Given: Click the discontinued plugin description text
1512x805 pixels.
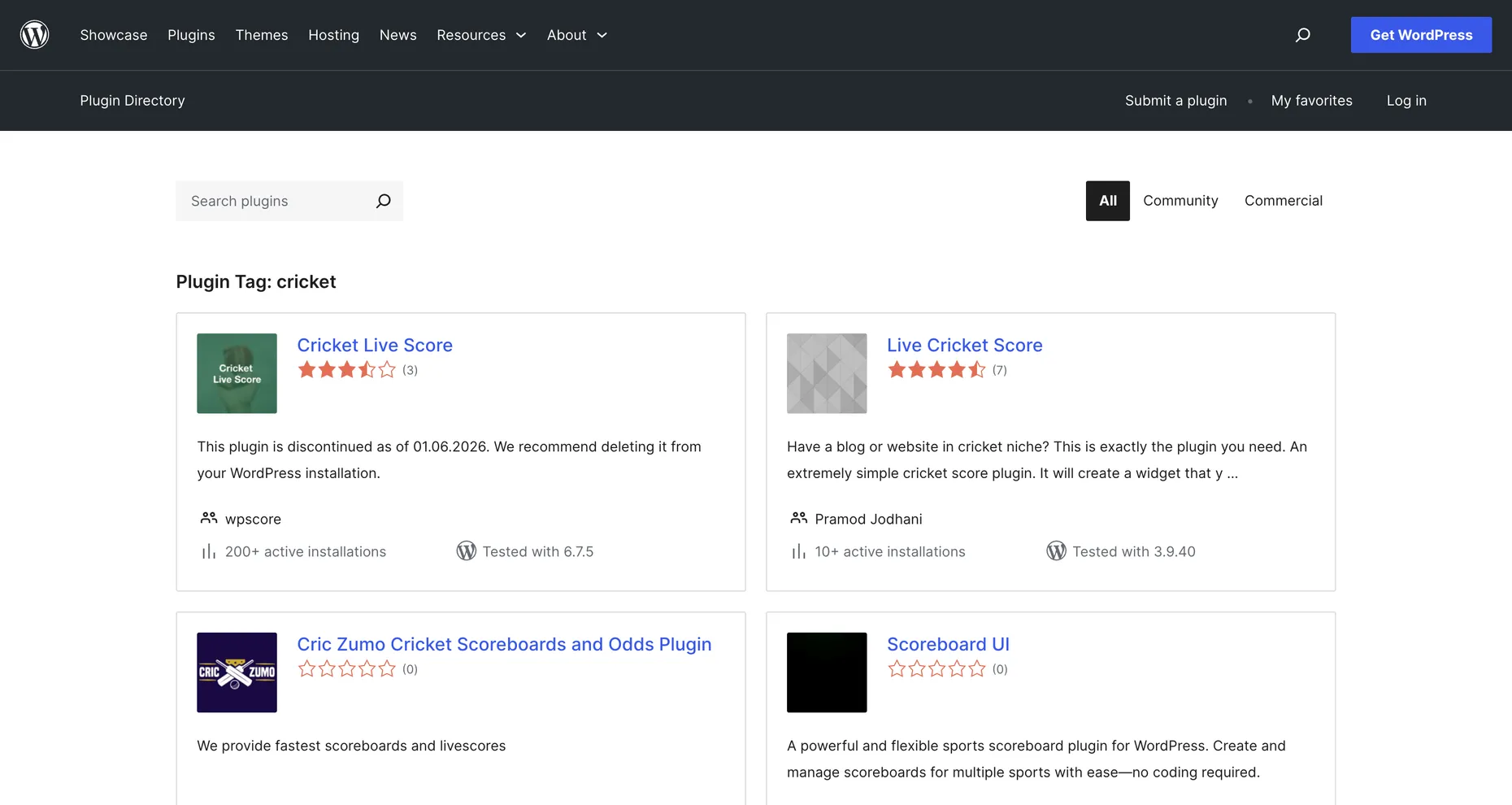Looking at the screenshot, I should 449,459.
